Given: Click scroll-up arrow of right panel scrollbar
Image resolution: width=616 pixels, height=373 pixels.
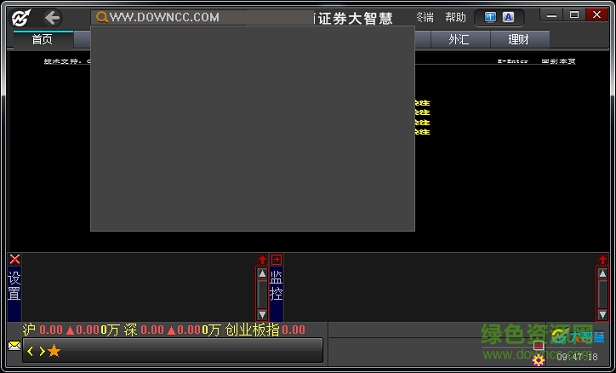Looking at the screenshot, I should click(x=603, y=273).
